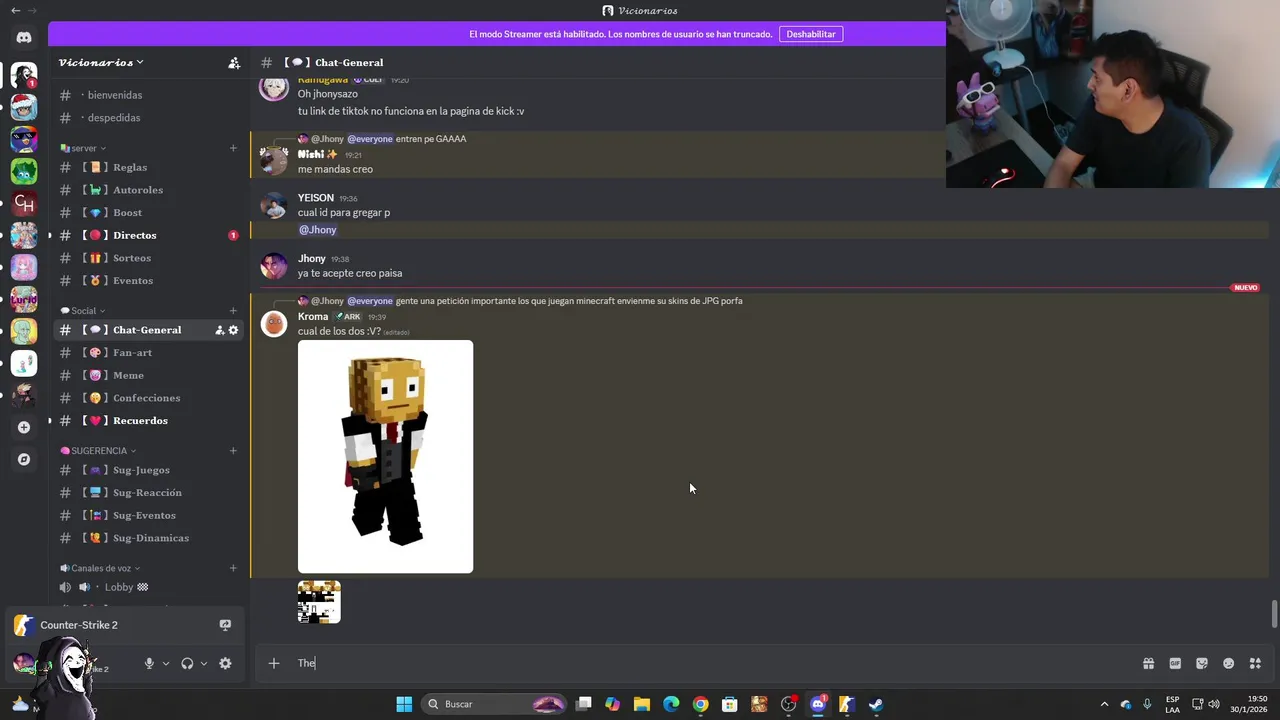Open the small skin texture thumbnail
The width and height of the screenshot is (1280, 720).
pyautogui.click(x=319, y=602)
